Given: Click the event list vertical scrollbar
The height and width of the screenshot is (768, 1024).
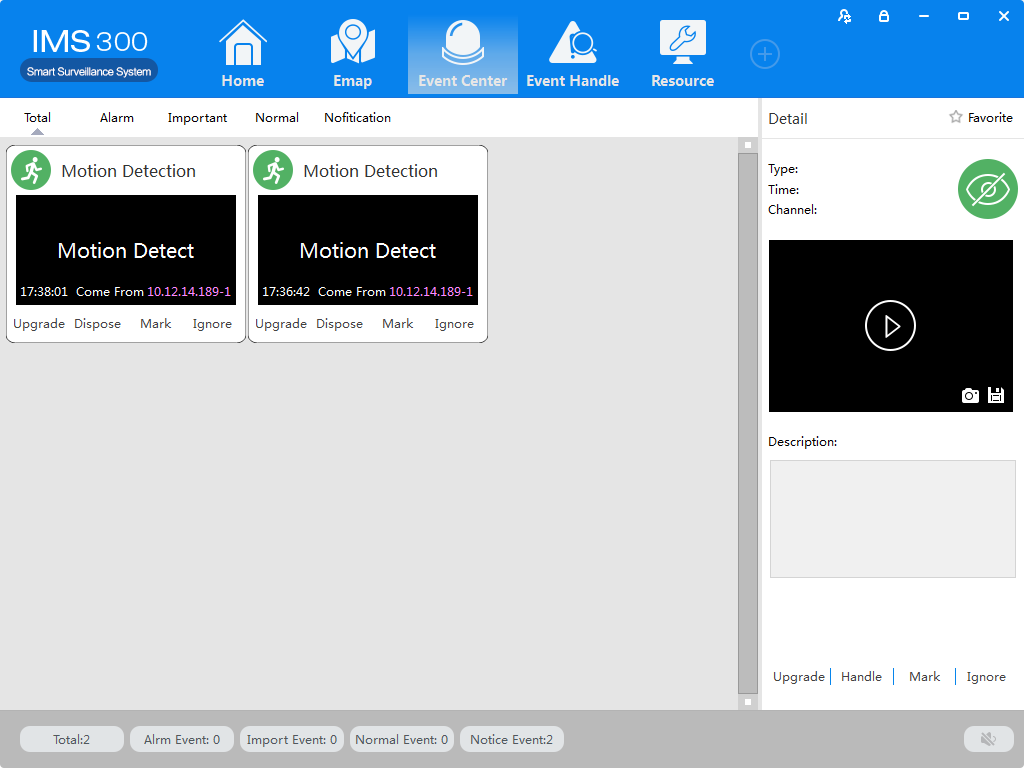Looking at the screenshot, I should [x=747, y=420].
